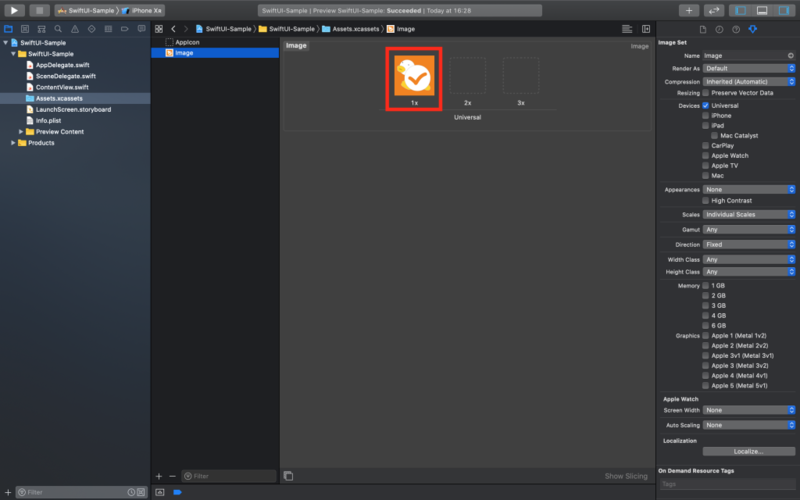This screenshot has width=800, height=500.
Task: Enable the iPad device checkbox
Action: [706, 126]
